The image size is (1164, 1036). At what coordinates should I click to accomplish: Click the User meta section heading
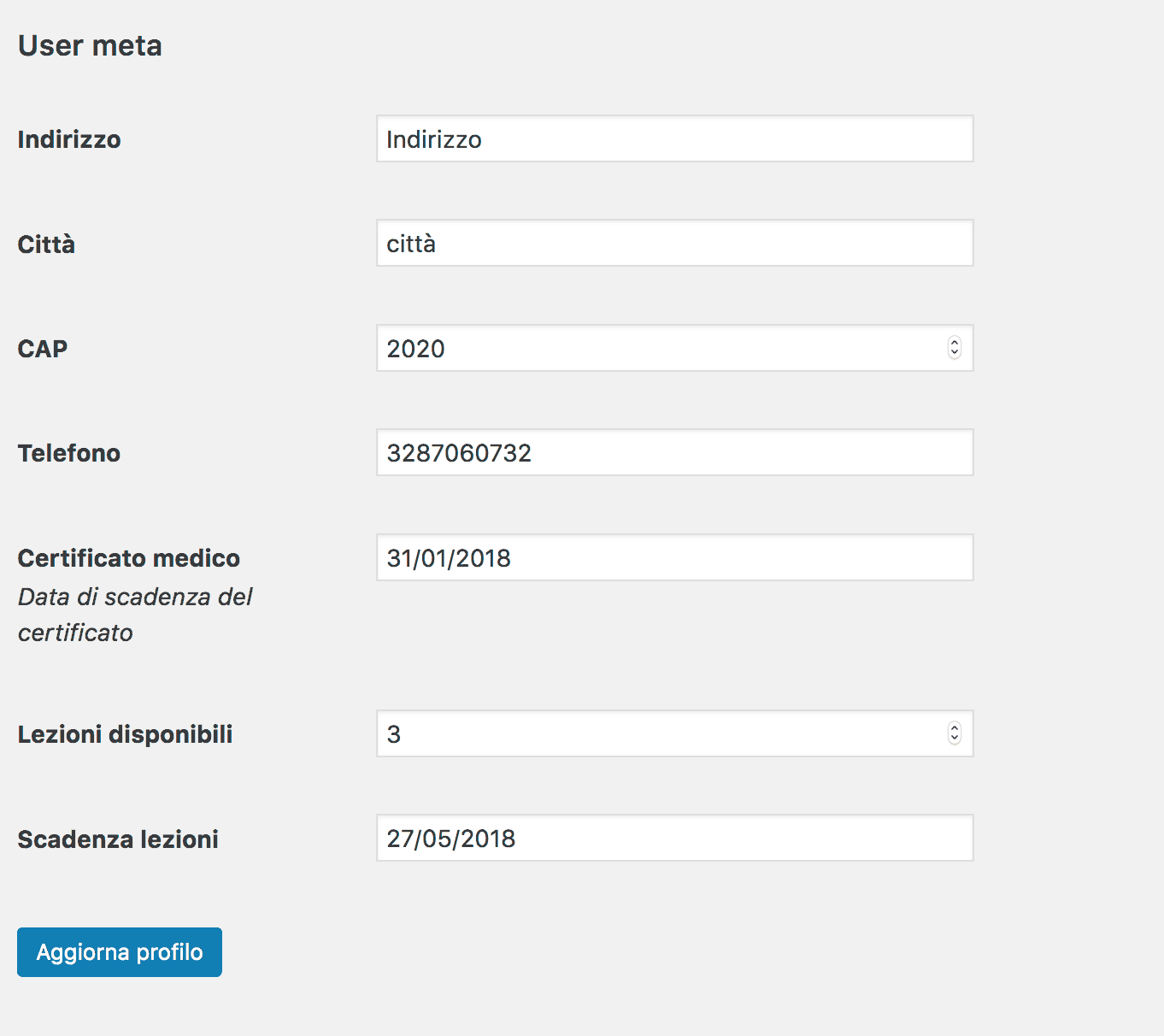coord(90,45)
